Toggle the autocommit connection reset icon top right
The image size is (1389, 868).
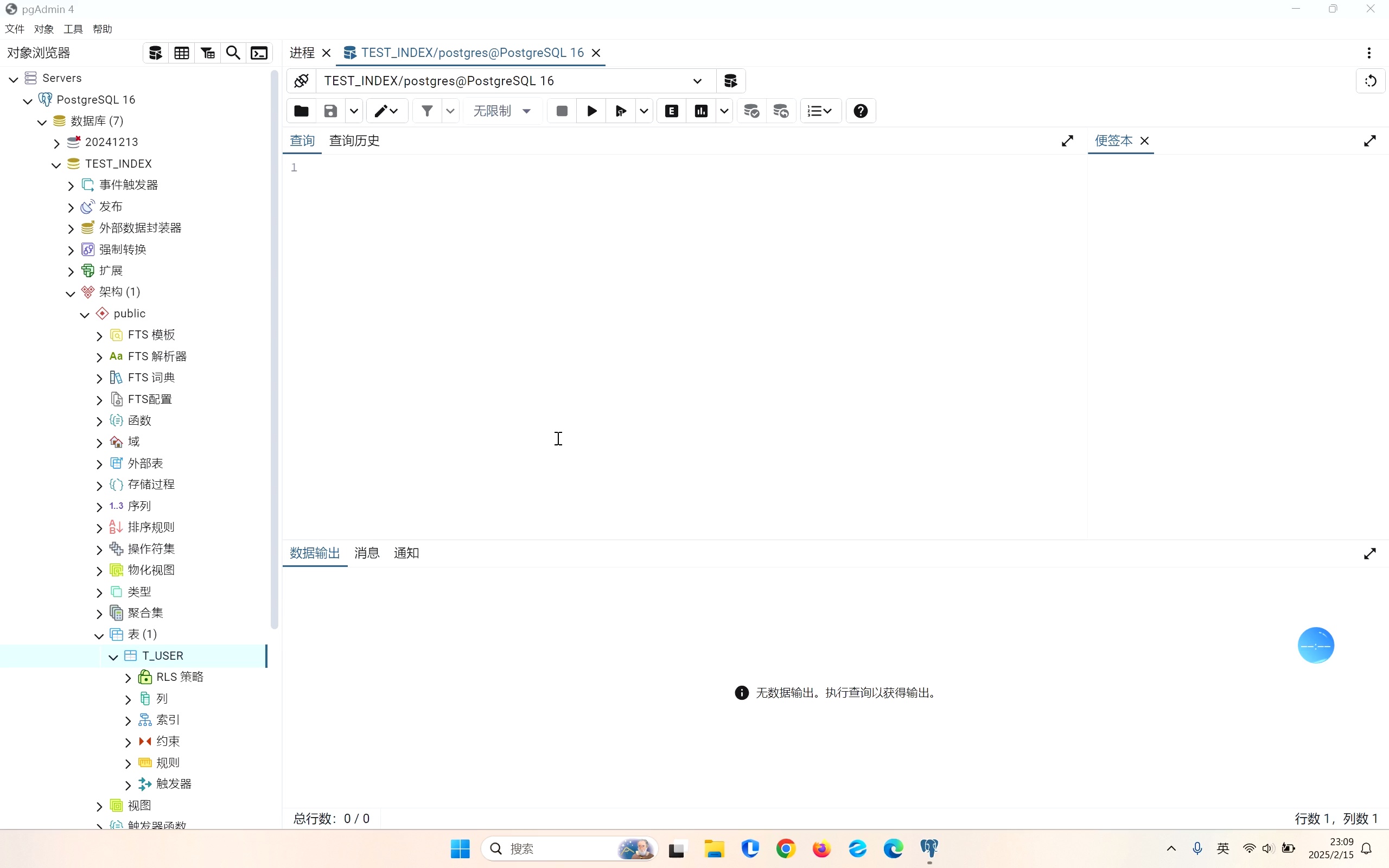1371,81
